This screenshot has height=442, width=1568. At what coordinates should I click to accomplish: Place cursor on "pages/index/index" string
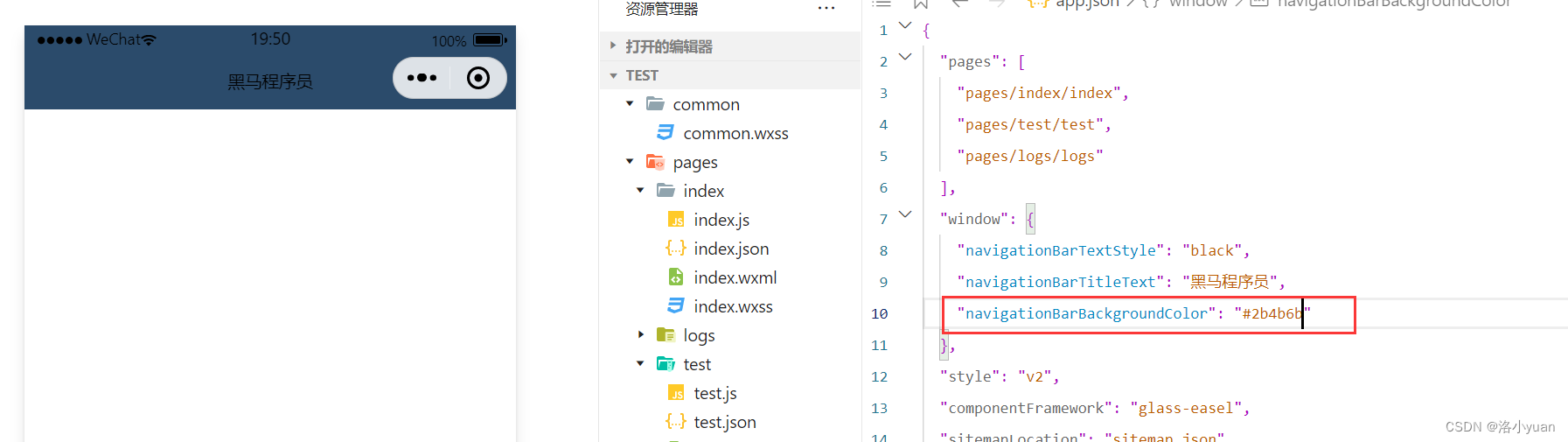point(1039,93)
